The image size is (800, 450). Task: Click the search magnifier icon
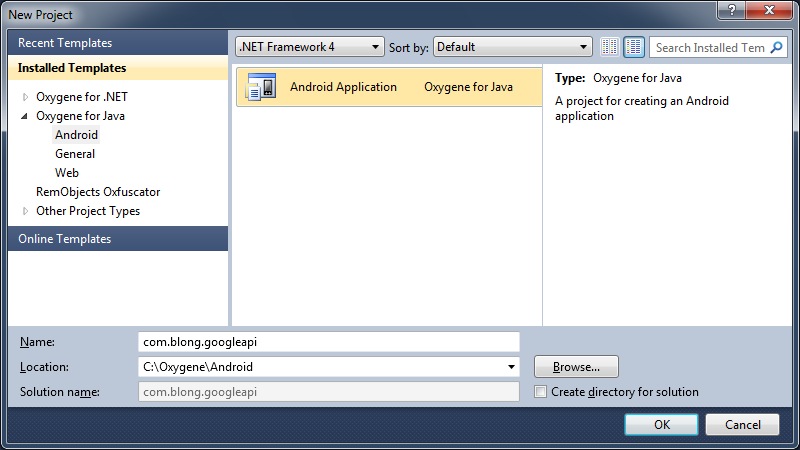point(777,47)
